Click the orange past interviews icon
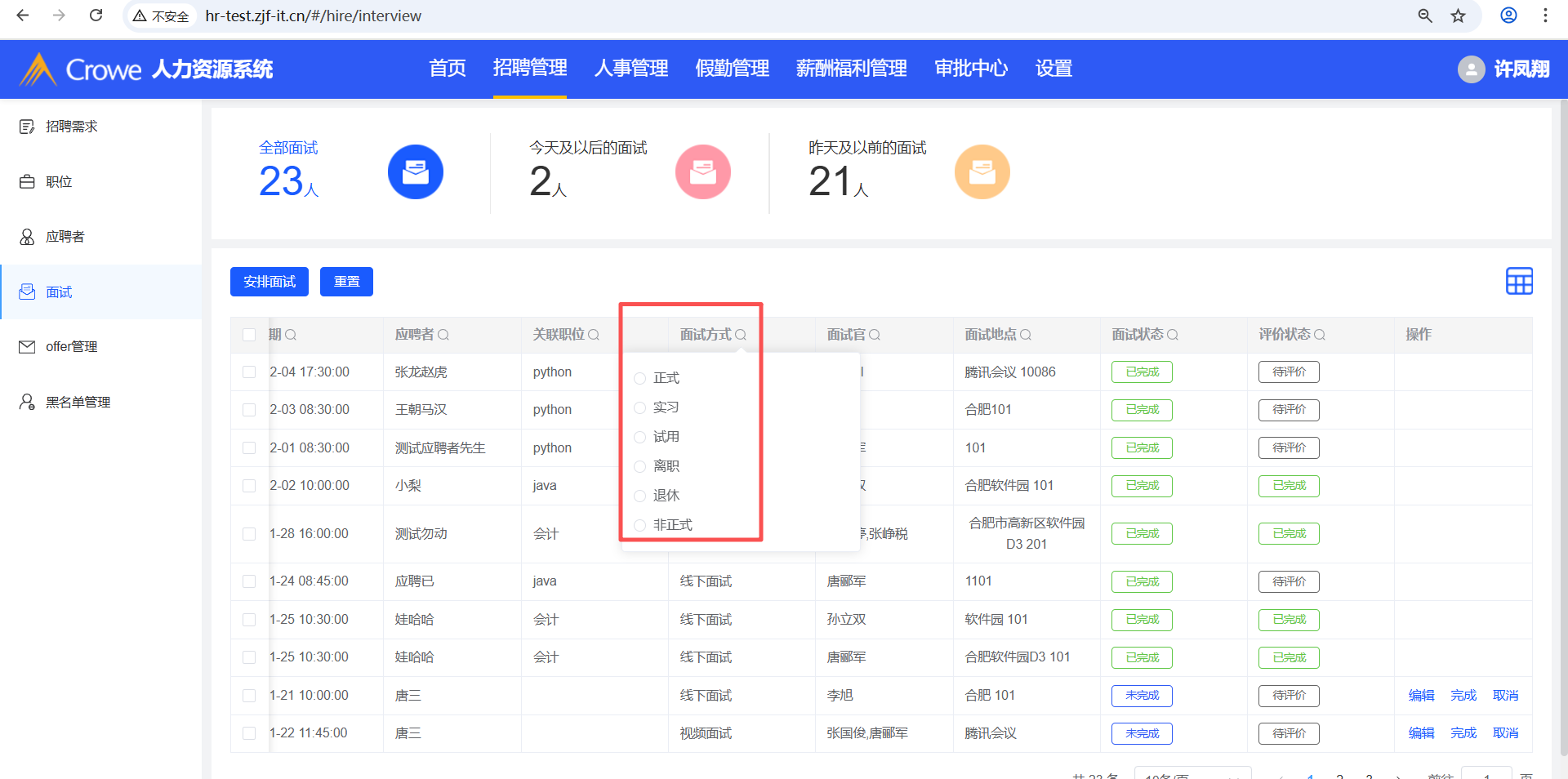This screenshot has width=1568, height=779. point(982,172)
